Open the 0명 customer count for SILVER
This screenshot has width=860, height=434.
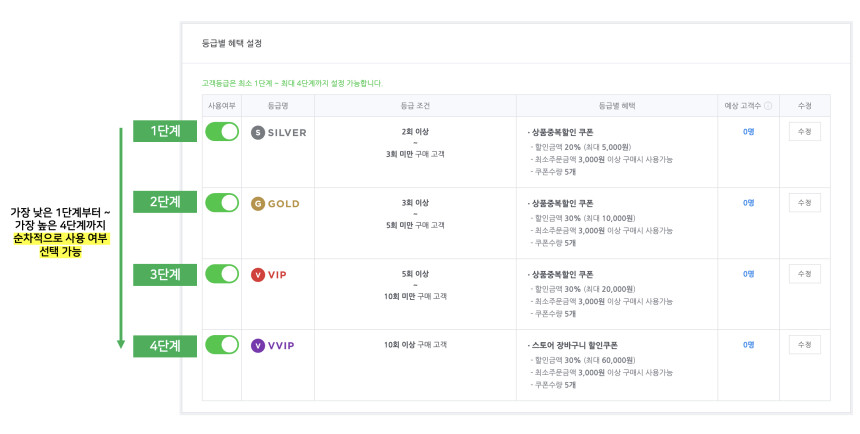pos(749,132)
